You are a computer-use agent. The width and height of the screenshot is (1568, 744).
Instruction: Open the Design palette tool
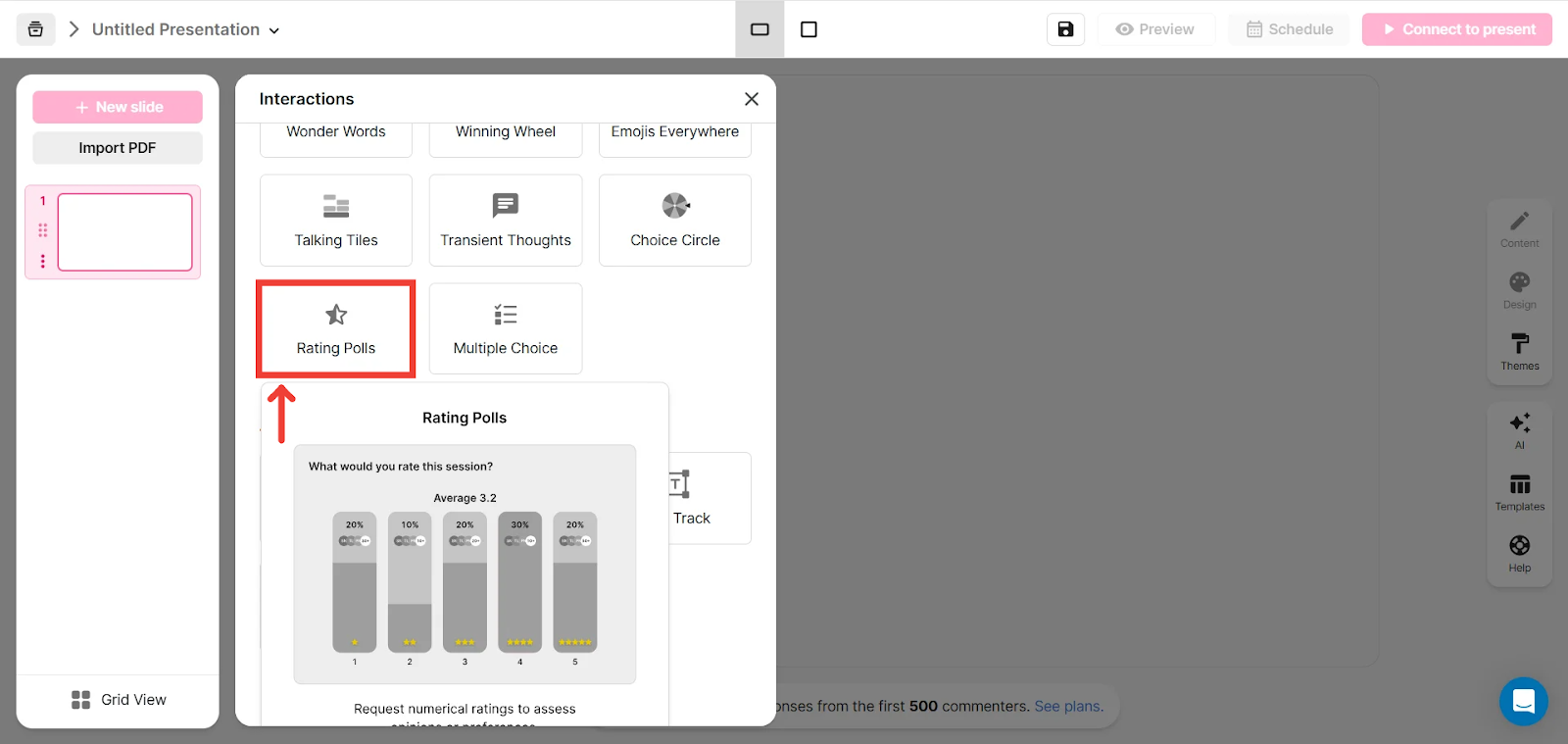[x=1520, y=291]
